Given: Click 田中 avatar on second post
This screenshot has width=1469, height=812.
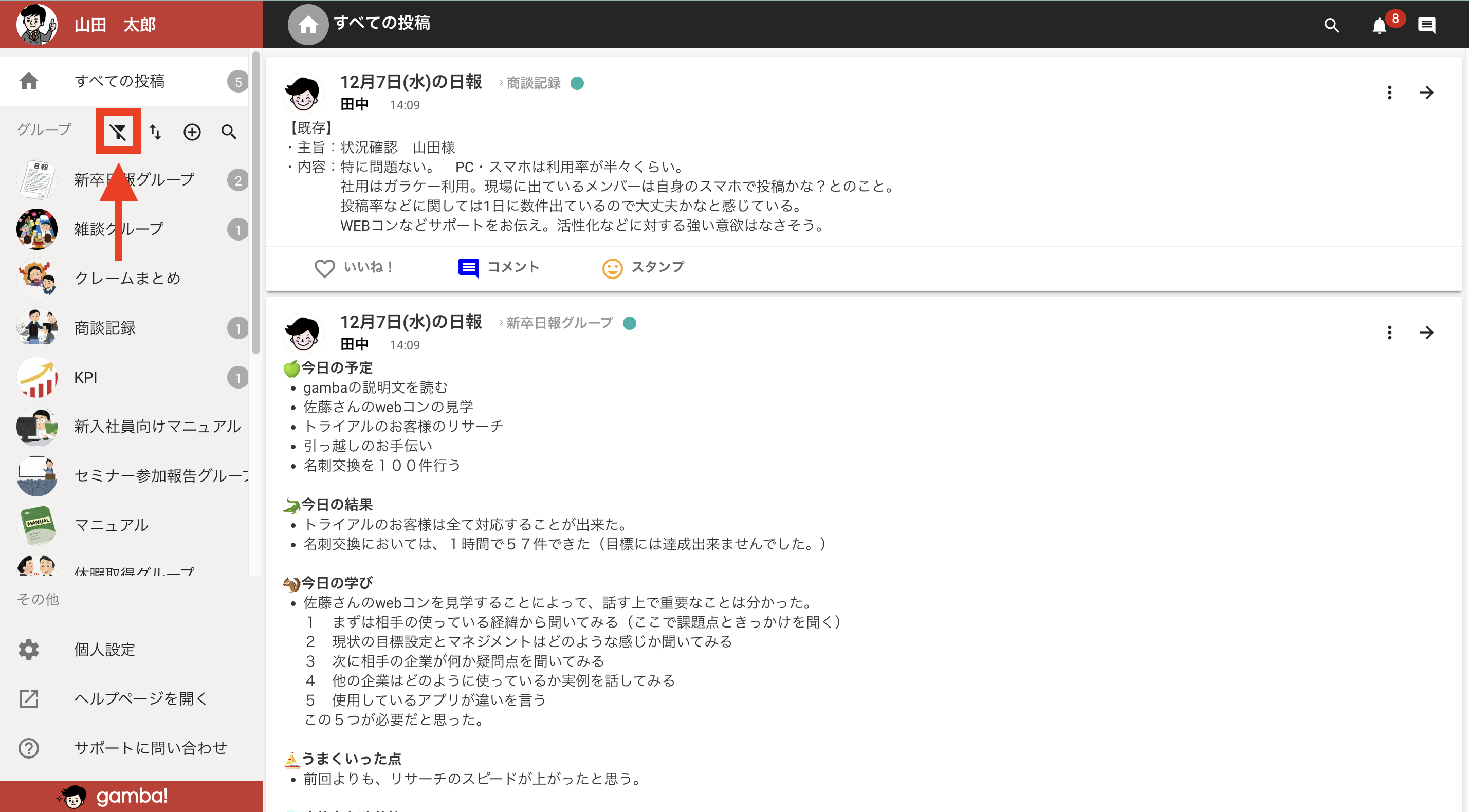Looking at the screenshot, I should [x=303, y=333].
